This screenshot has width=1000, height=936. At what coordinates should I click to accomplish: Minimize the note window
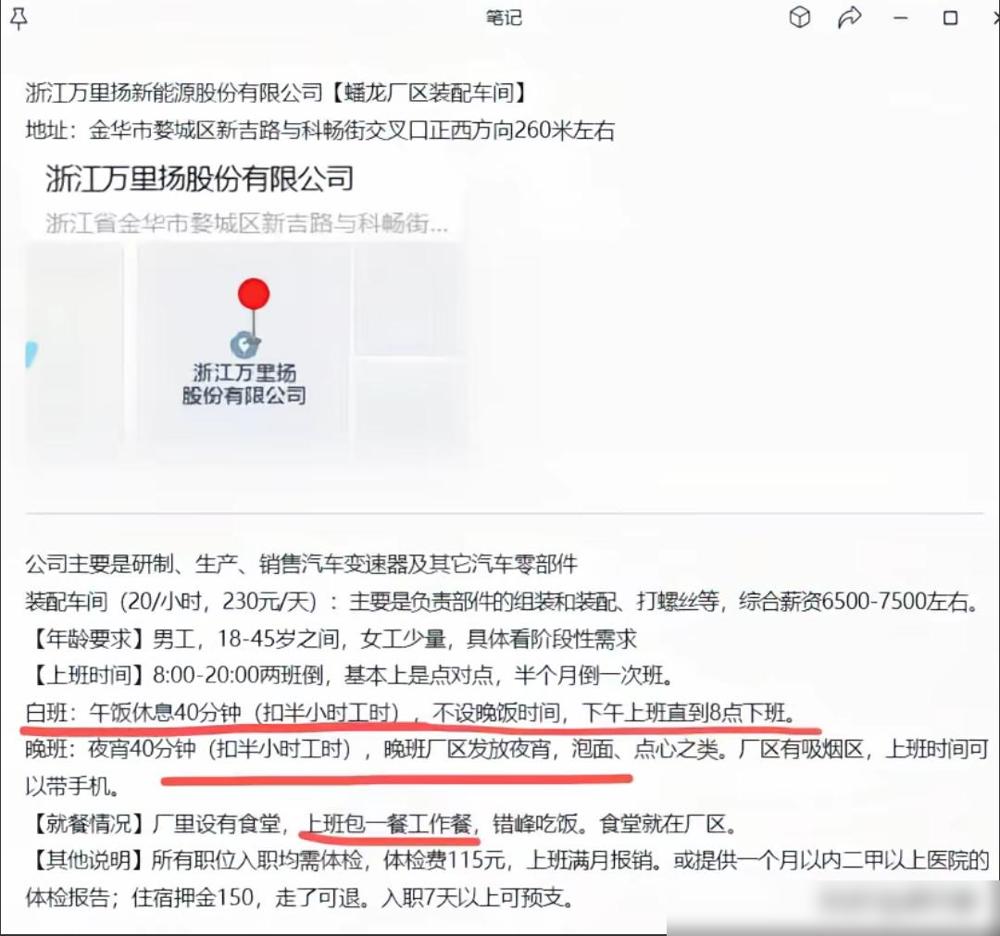(901, 18)
